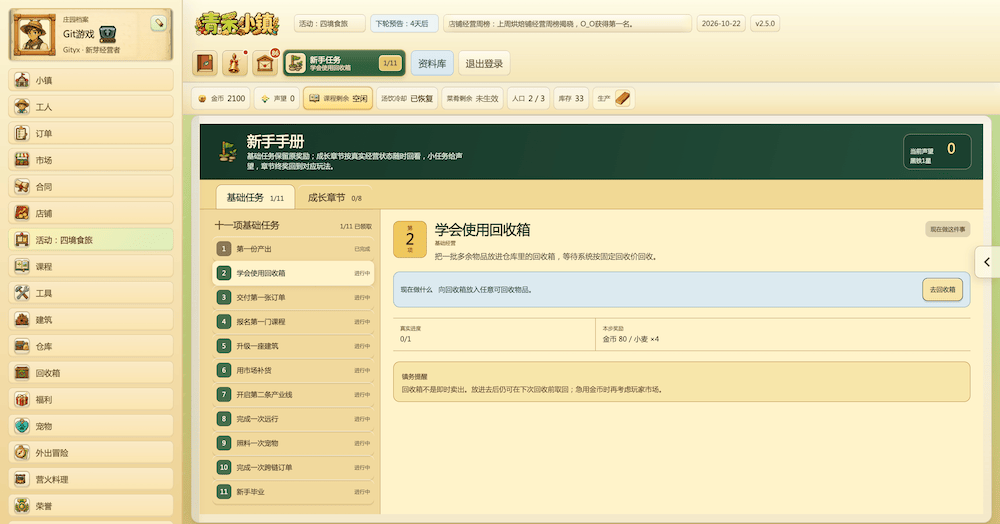Click the 人口 2/3 population chip
The height and width of the screenshot is (524, 1000).
[x=528, y=98]
